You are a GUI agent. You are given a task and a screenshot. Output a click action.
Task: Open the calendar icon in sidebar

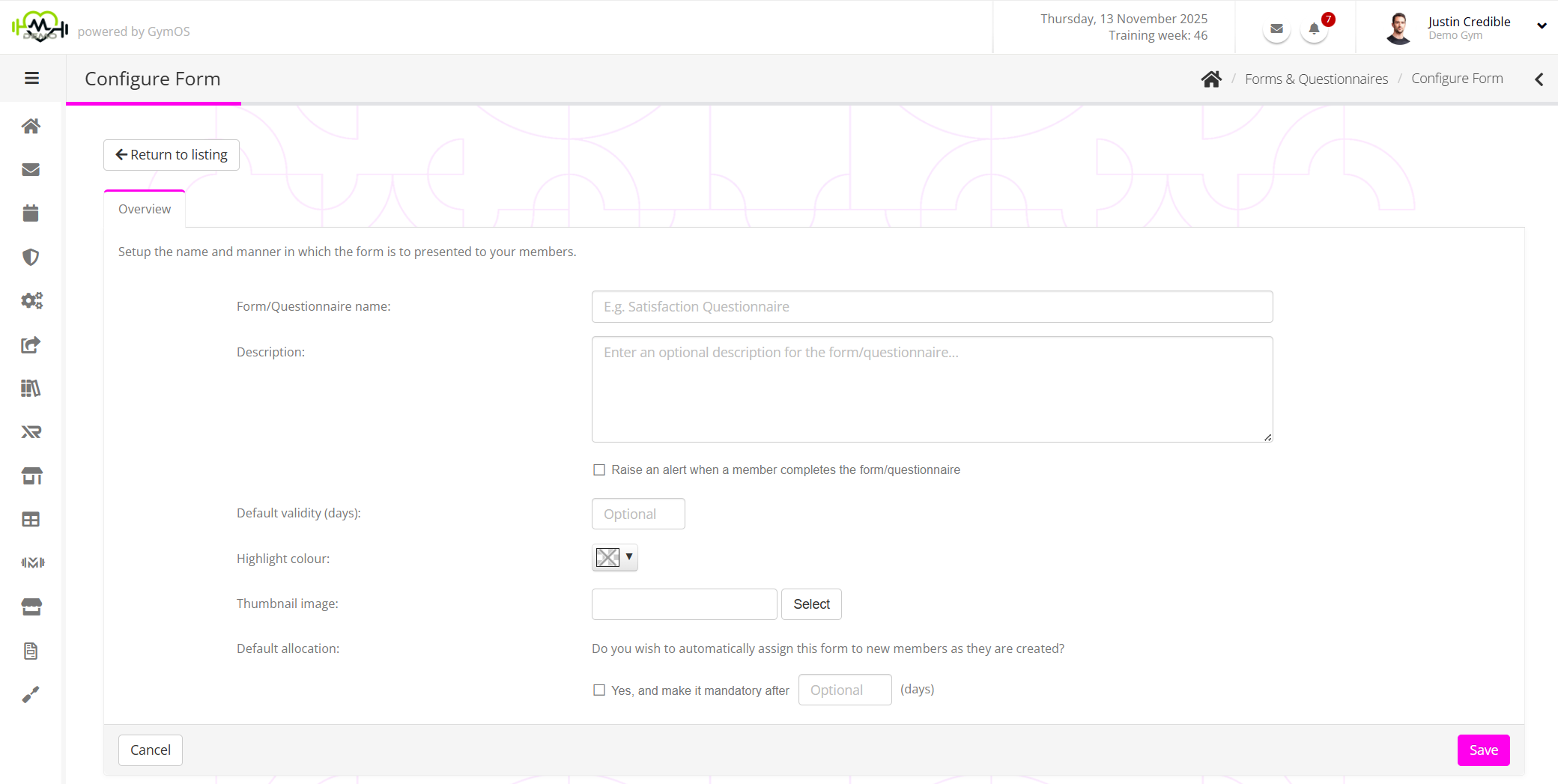point(31,213)
